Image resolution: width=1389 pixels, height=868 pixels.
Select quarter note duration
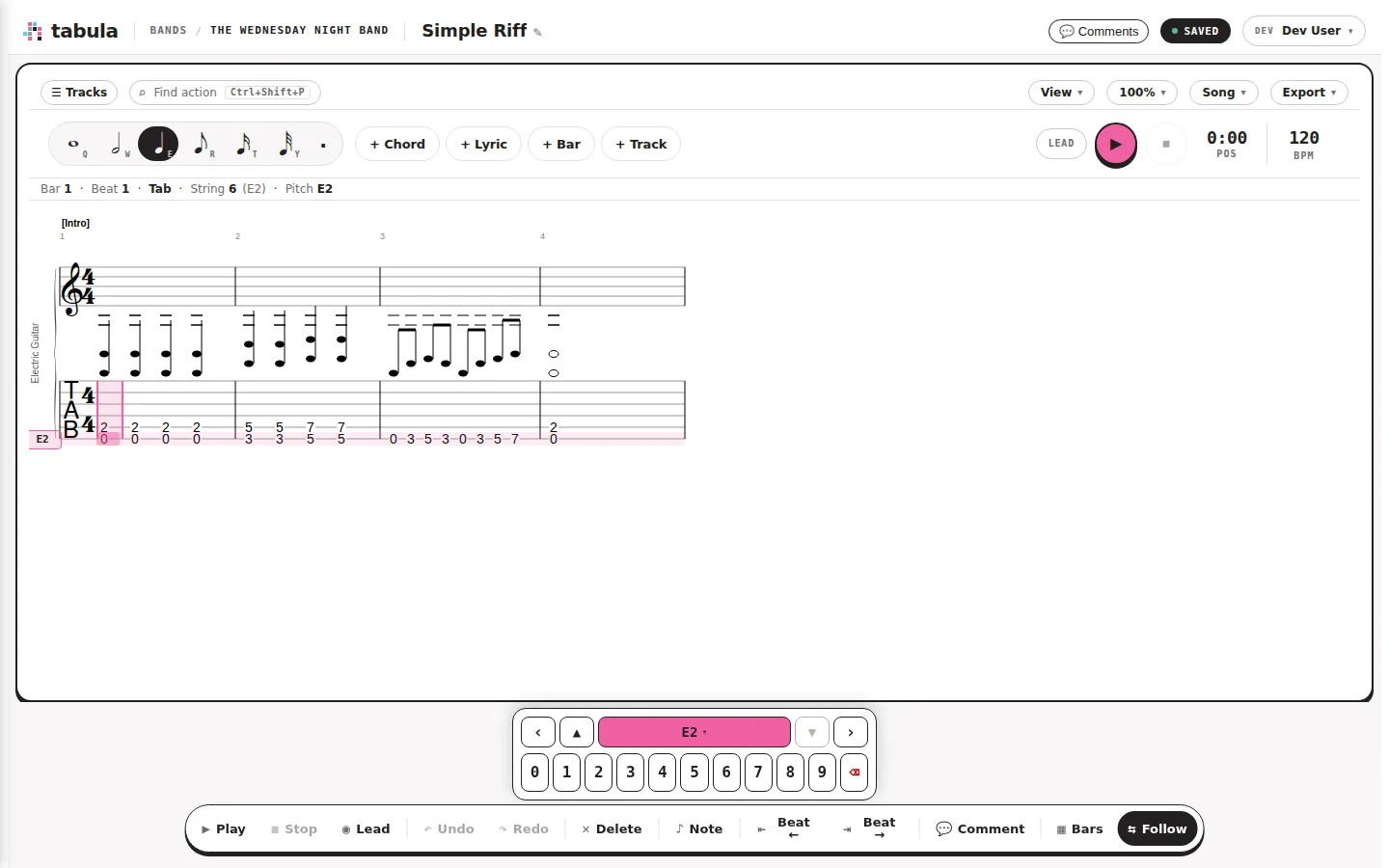tap(158, 145)
